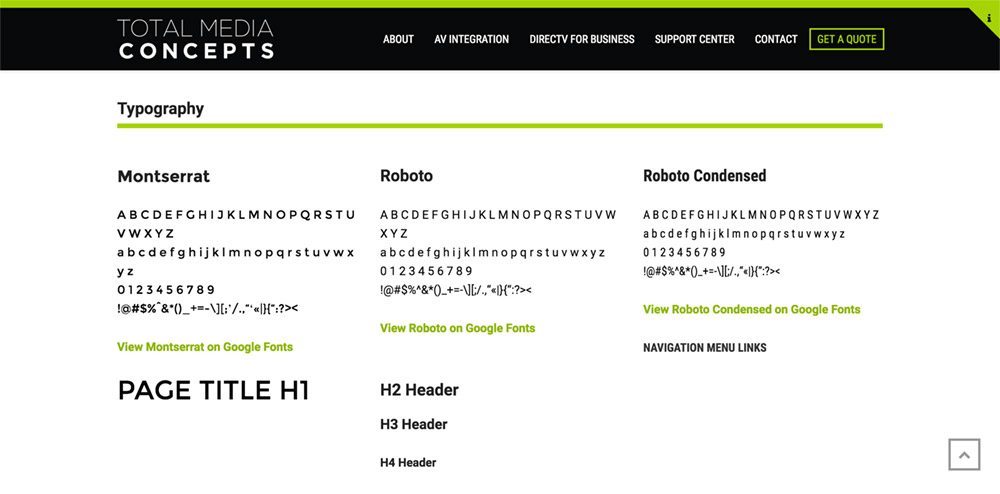Click the NAVIGATION MENU LINKS text
Image resolution: width=1000 pixels, height=494 pixels.
pos(704,347)
